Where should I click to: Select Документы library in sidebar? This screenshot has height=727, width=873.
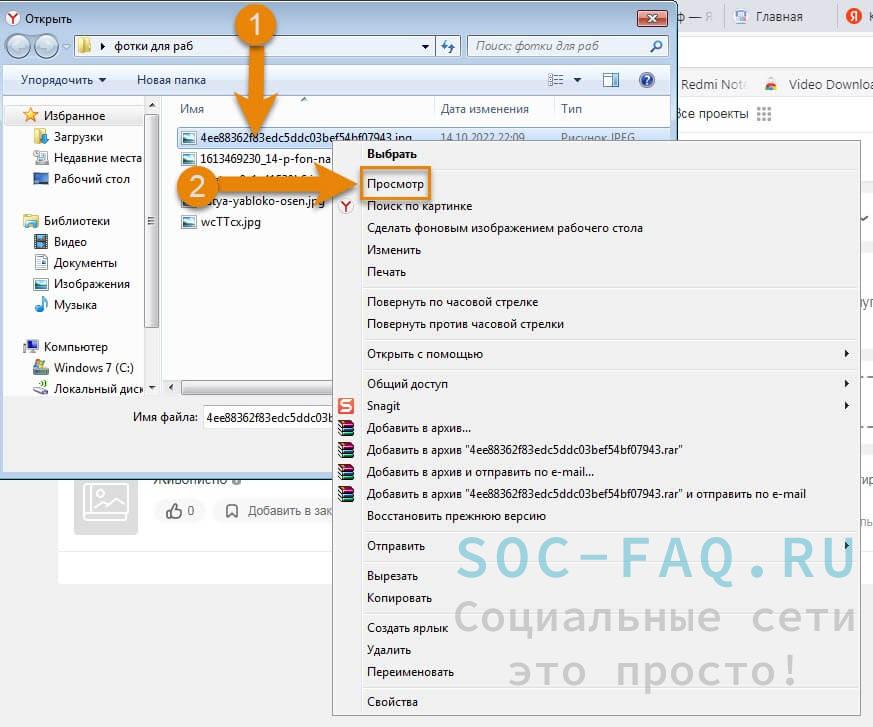coord(85,263)
